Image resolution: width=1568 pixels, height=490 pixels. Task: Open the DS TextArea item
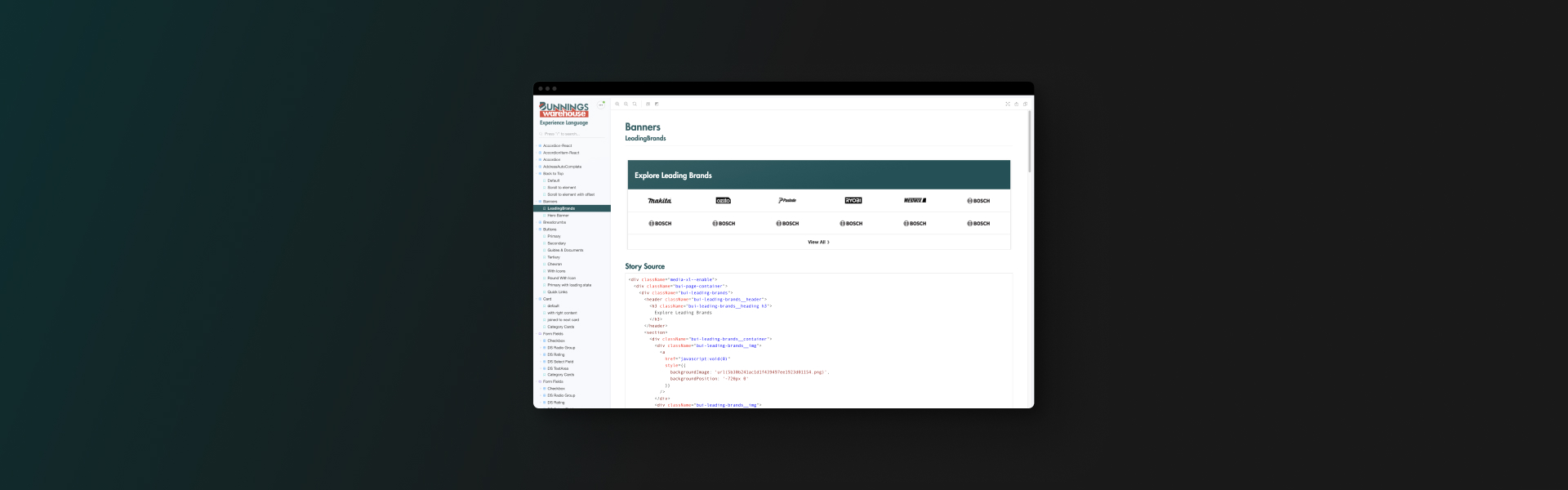(558, 368)
